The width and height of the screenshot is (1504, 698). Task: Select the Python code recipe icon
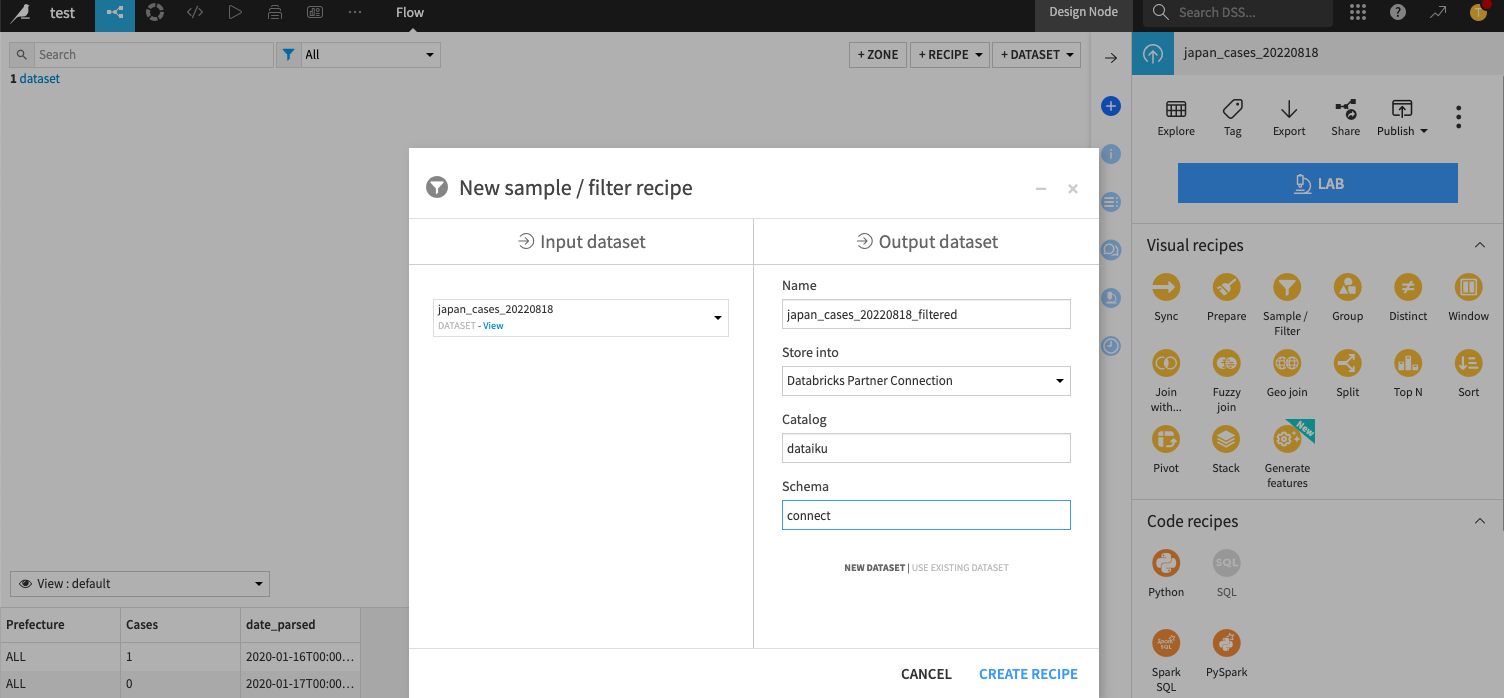1166,564
